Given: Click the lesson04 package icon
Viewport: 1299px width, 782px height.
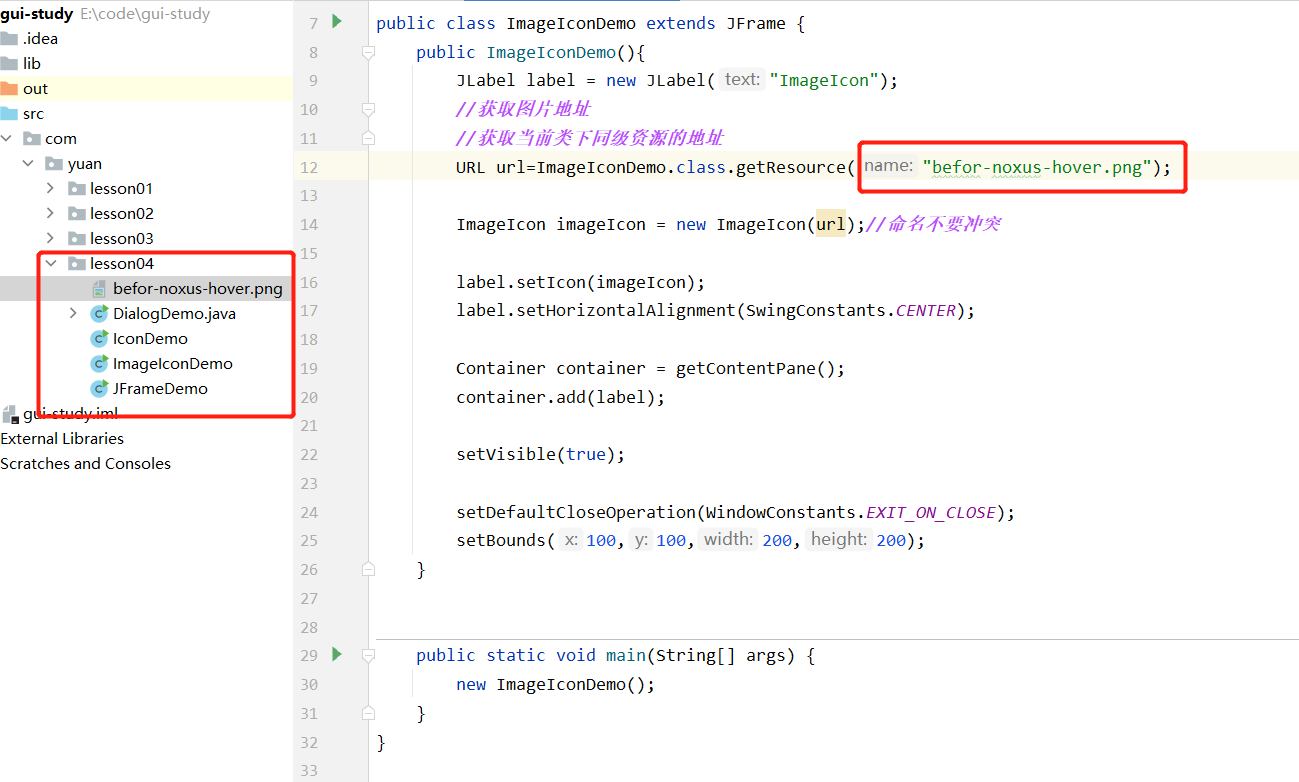Looking at the screenshot, I should pyautogui.click(x=77, y=264).
